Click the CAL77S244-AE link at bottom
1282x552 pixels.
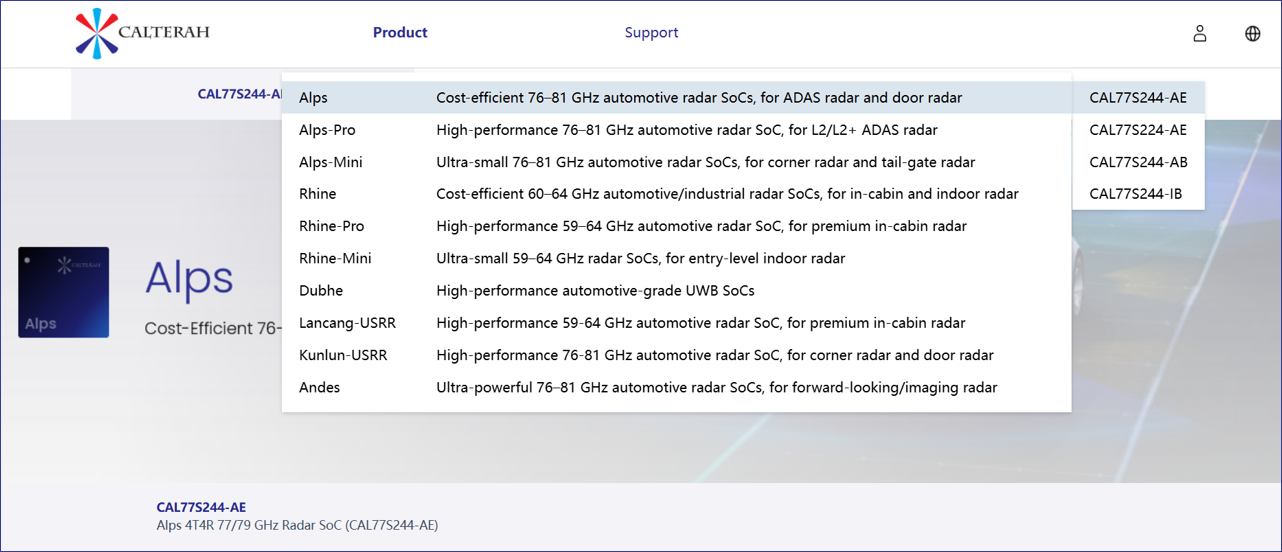201,508
